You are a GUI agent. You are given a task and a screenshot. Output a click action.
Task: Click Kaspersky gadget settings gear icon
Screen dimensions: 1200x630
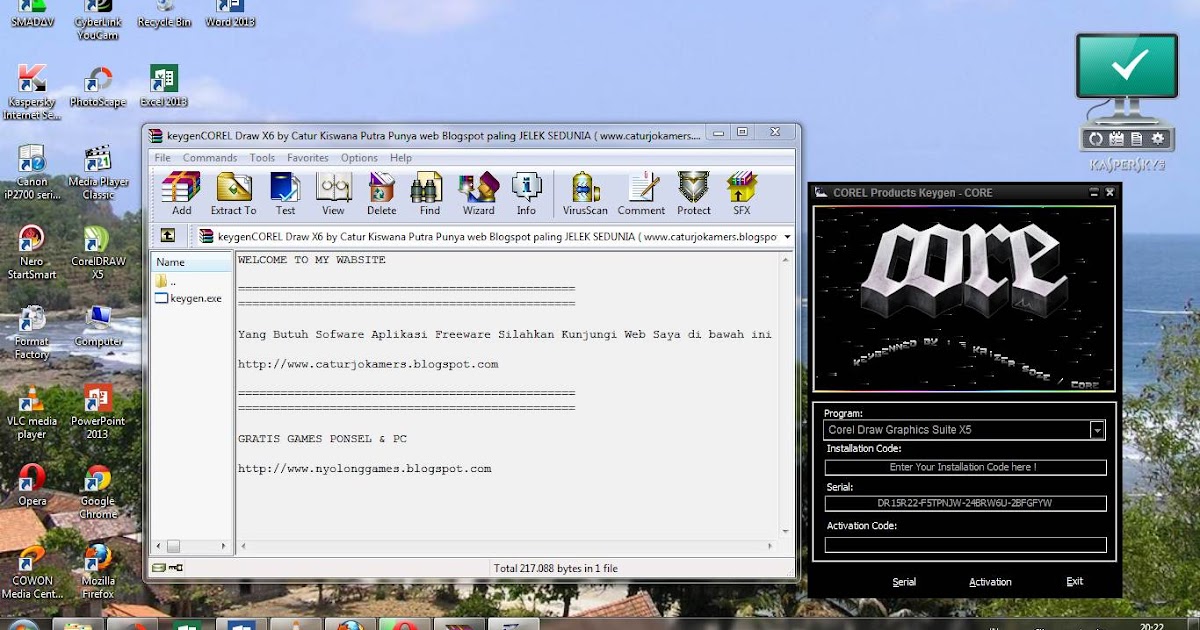point(1158,138)
